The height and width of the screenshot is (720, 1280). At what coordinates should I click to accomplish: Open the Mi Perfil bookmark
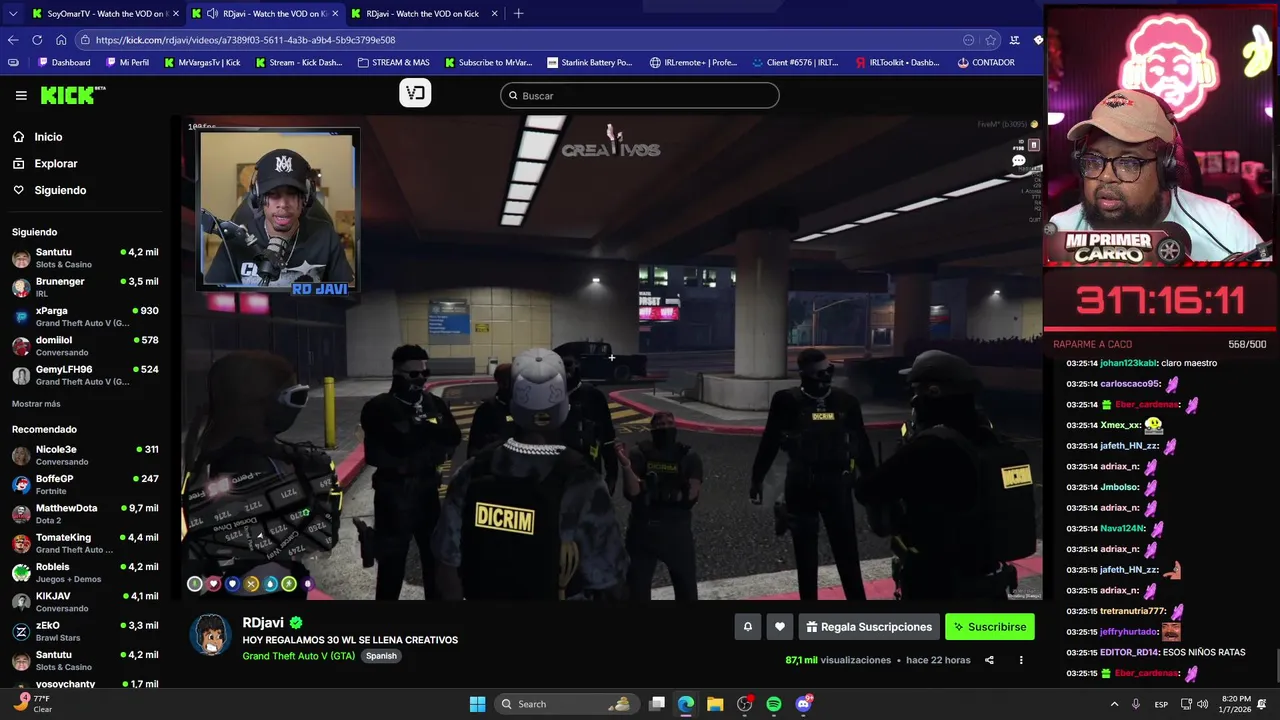click(126, 62)
